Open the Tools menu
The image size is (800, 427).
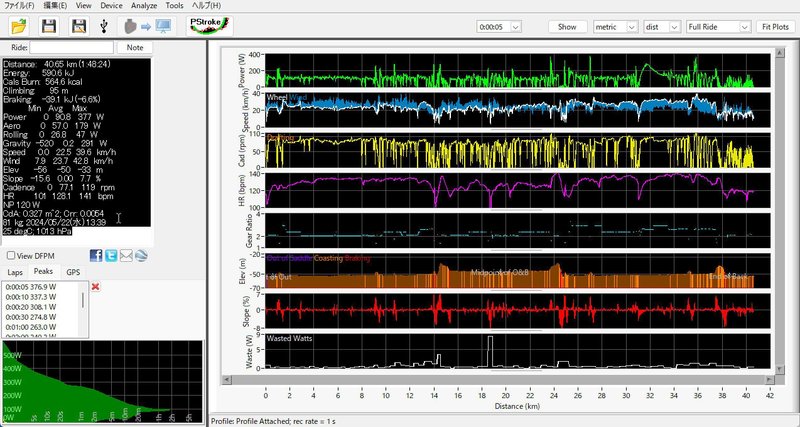click(x=174, y=6)
